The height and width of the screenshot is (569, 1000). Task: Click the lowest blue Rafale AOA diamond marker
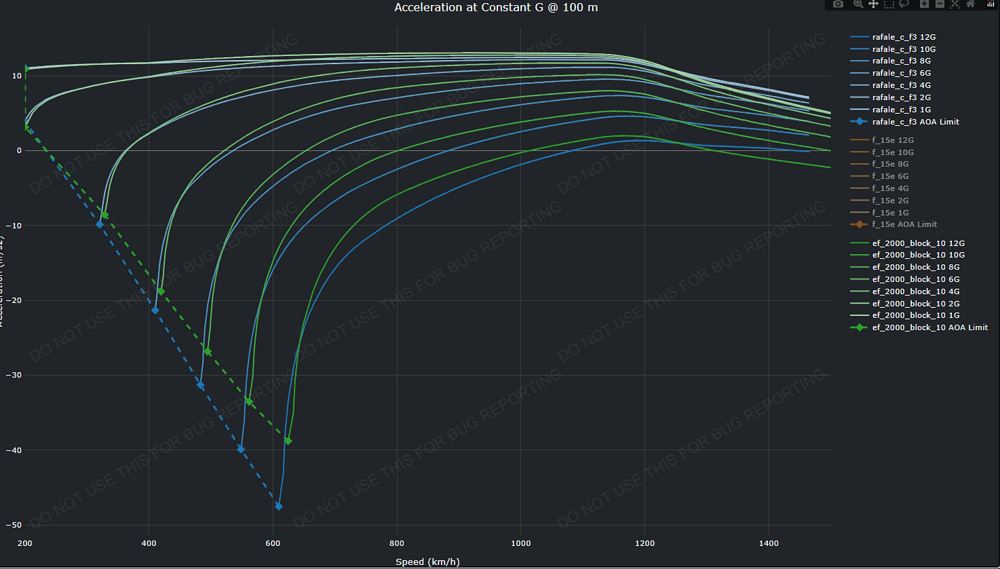tap(279, 506)
